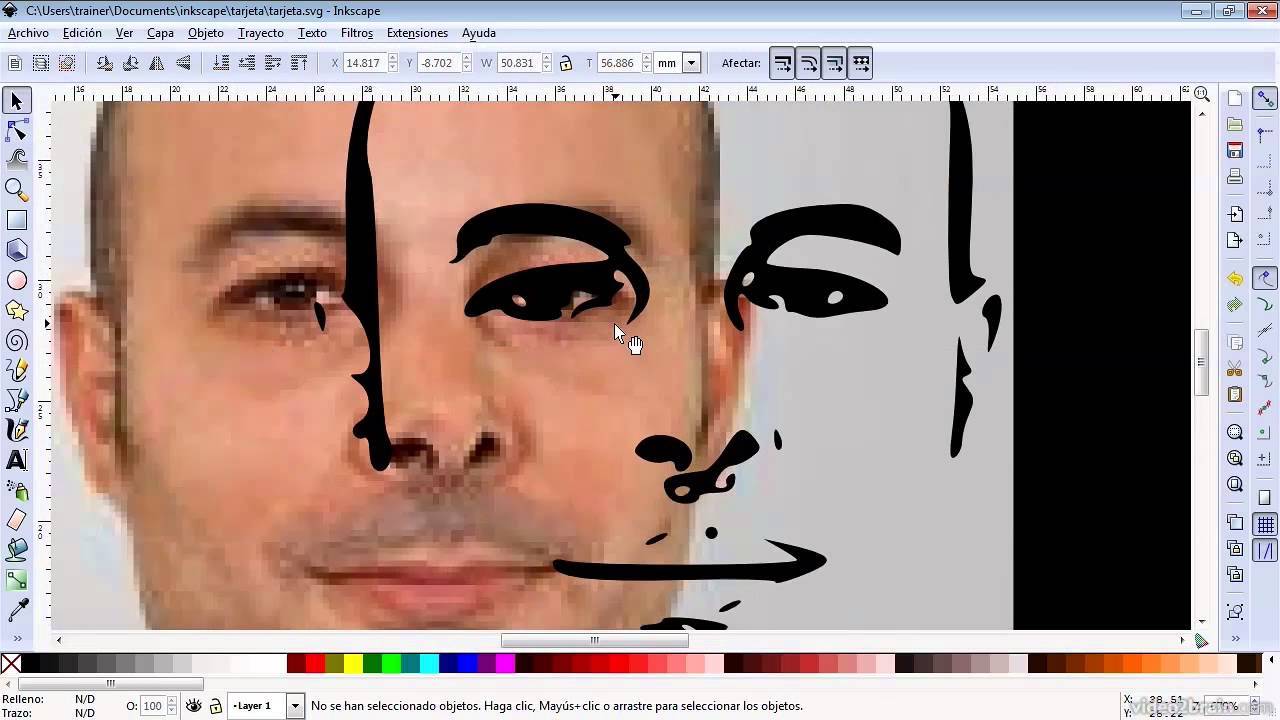The image size is (1280, 720).
Task: Toggle scale rounded corners option
Action: point(809,63)
